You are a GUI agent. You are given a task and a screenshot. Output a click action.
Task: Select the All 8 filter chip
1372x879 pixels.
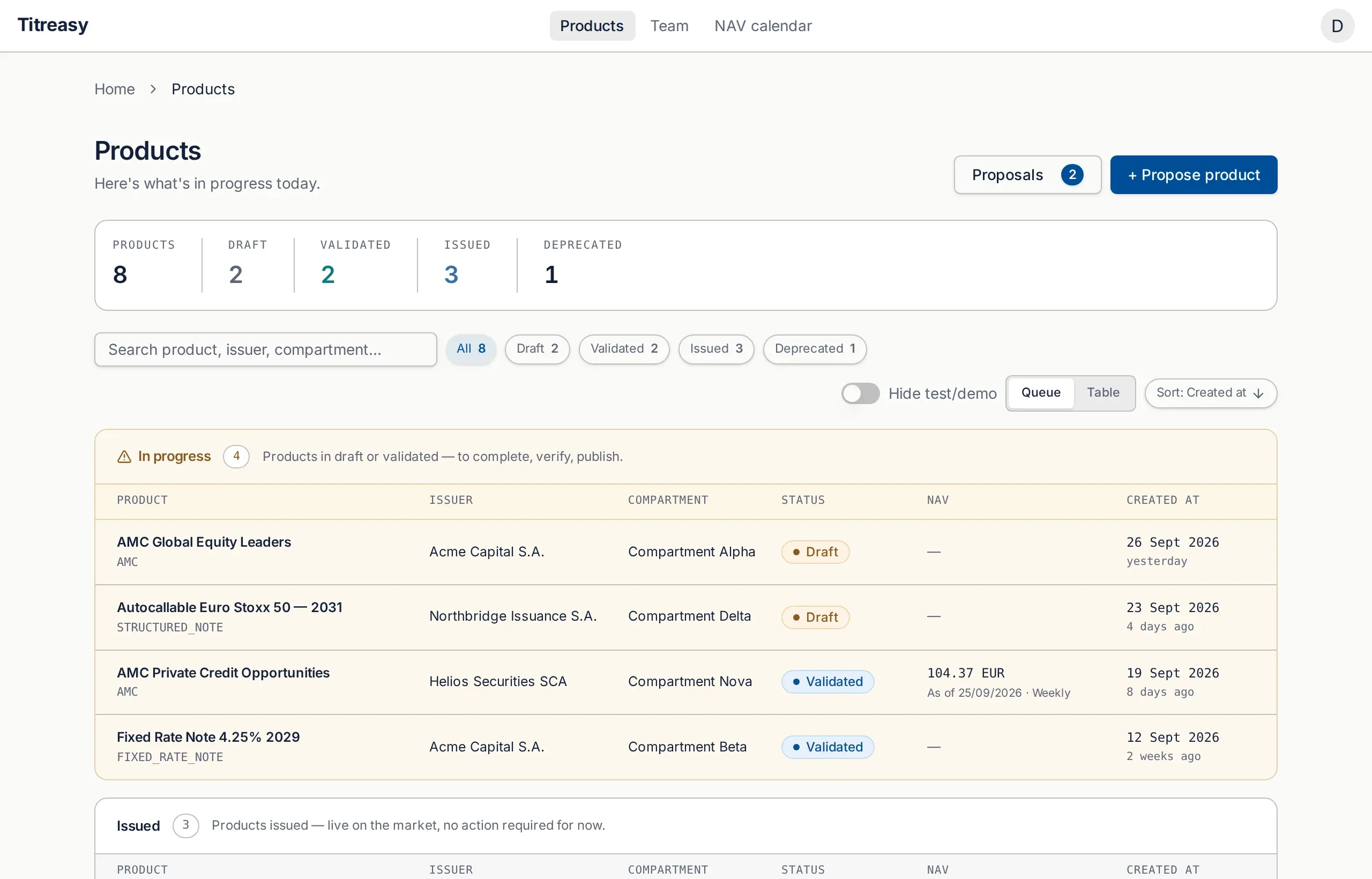click(471, 349)
